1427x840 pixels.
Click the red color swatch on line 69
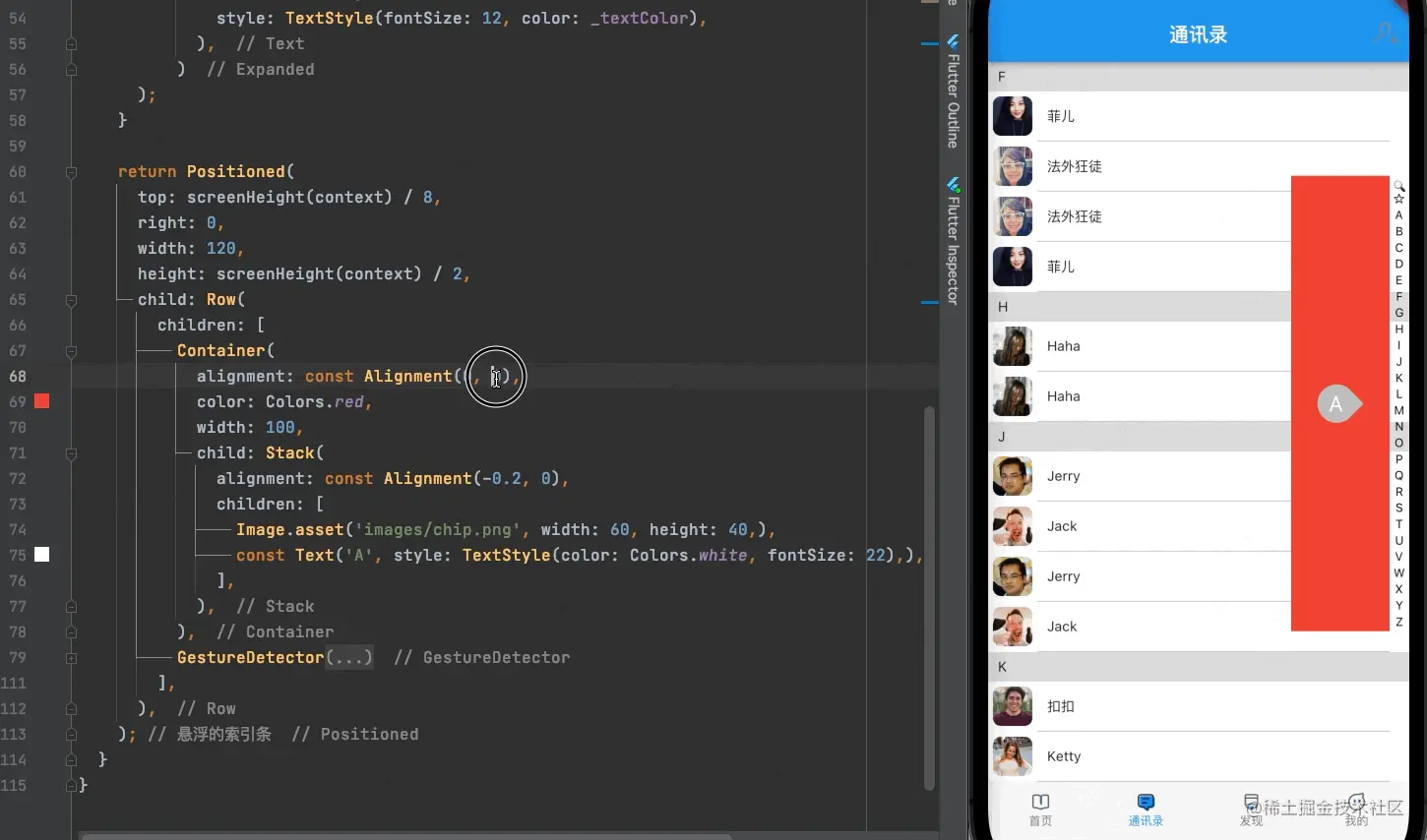pyautogui.click(x=42, y=401)
